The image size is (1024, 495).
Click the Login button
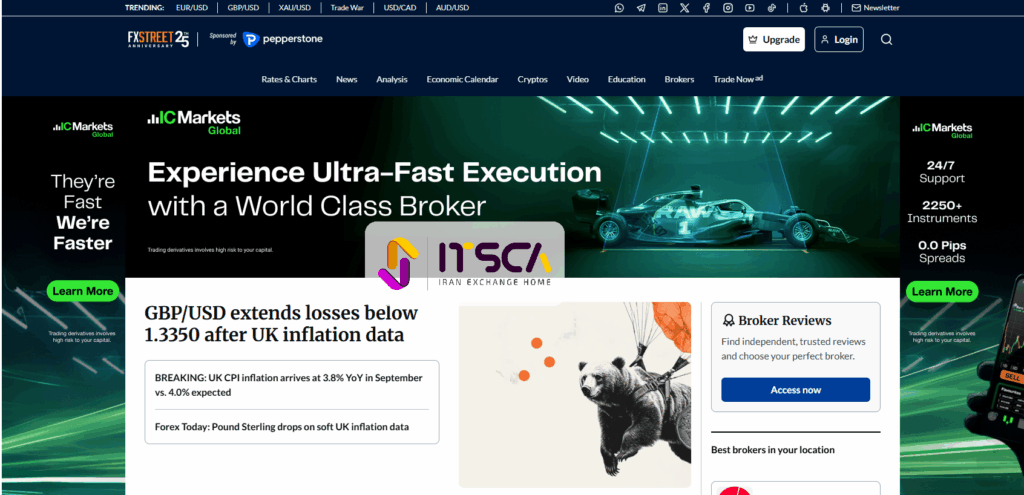[x=838, y=40]
